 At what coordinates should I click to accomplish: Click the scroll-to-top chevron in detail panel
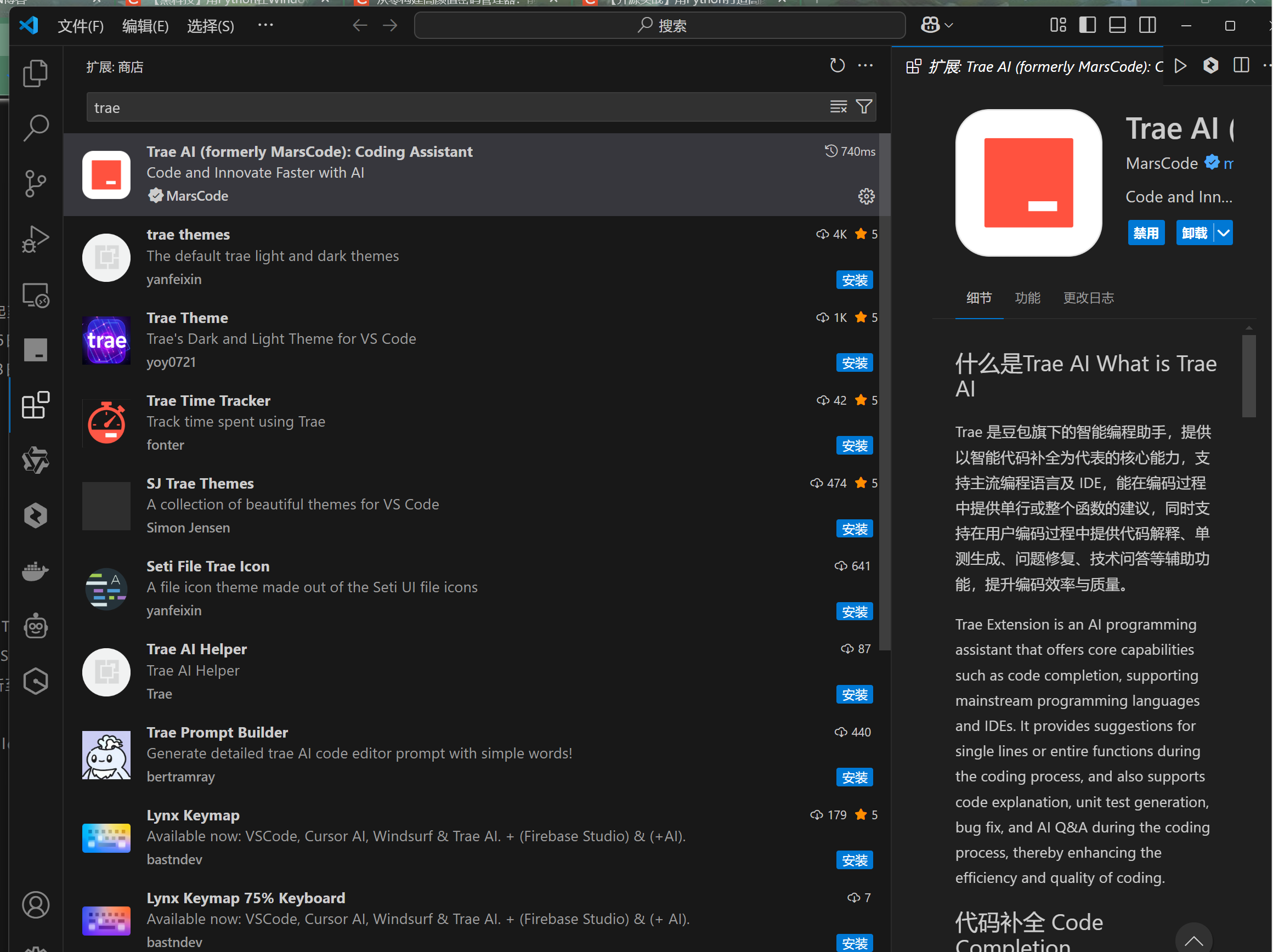tap(1193, 939)
